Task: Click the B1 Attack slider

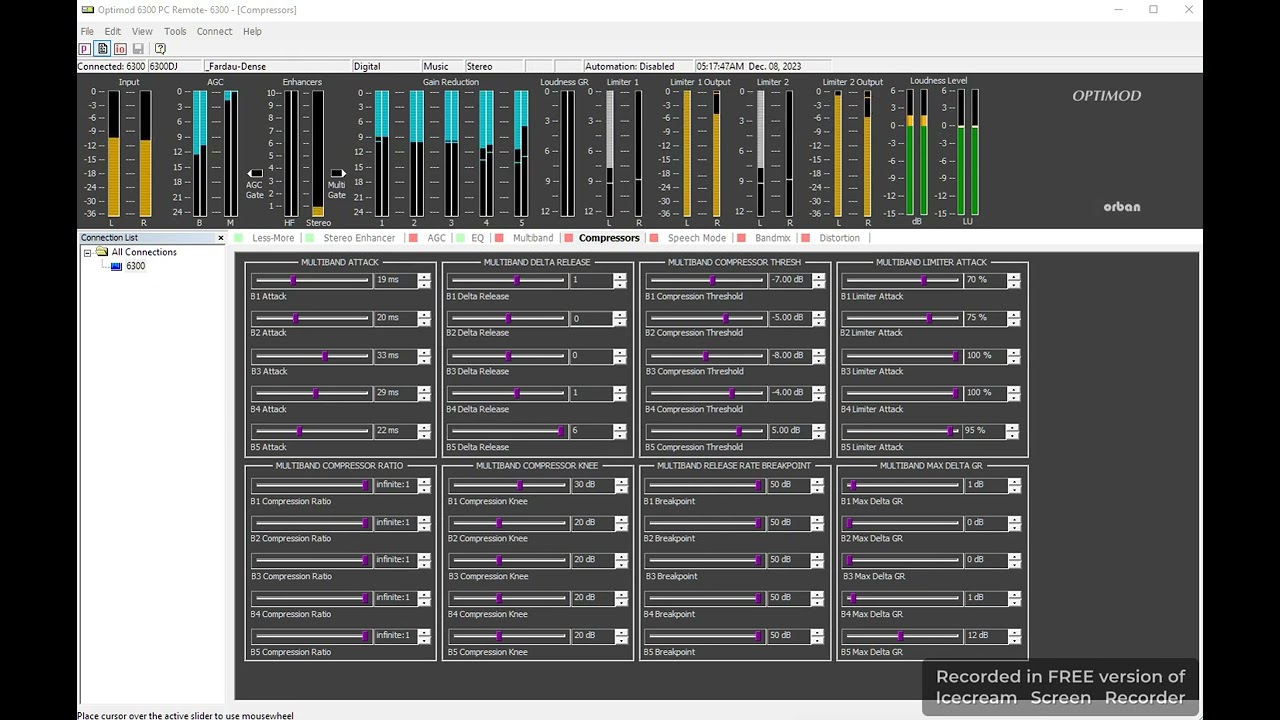Action: (311, 280)
